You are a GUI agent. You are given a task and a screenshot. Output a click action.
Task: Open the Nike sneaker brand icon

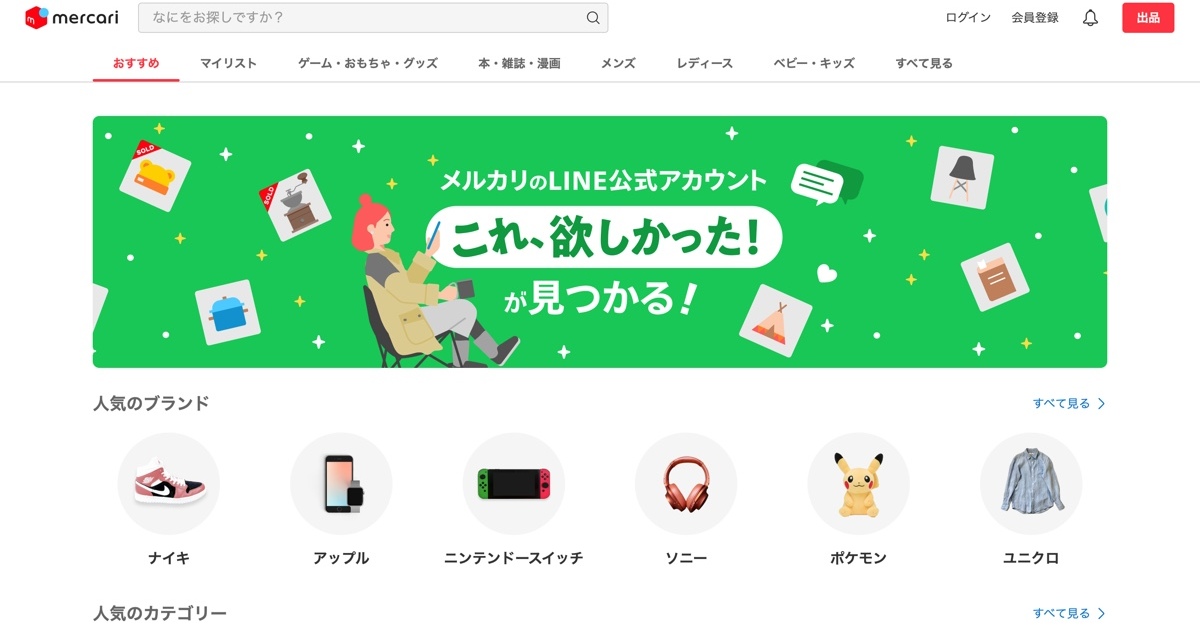(x=168, y=484)
